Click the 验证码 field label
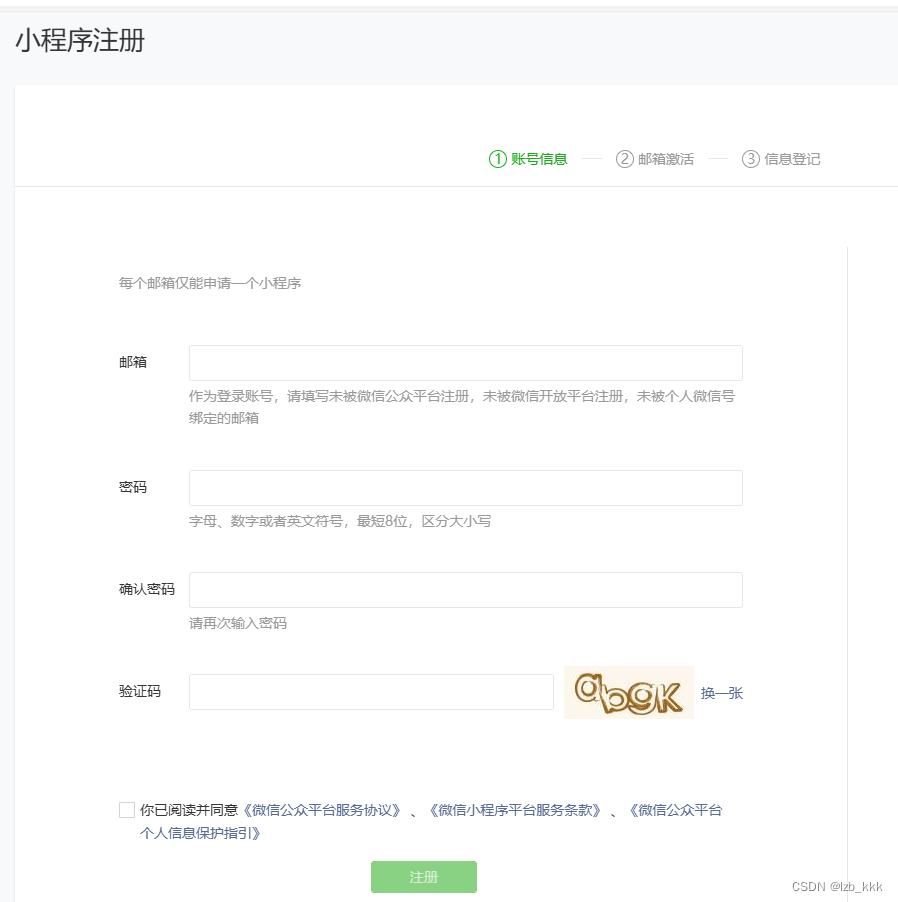The height and width of the screenshot is (902, 898). pyautogui.click(x=140, y=691)
